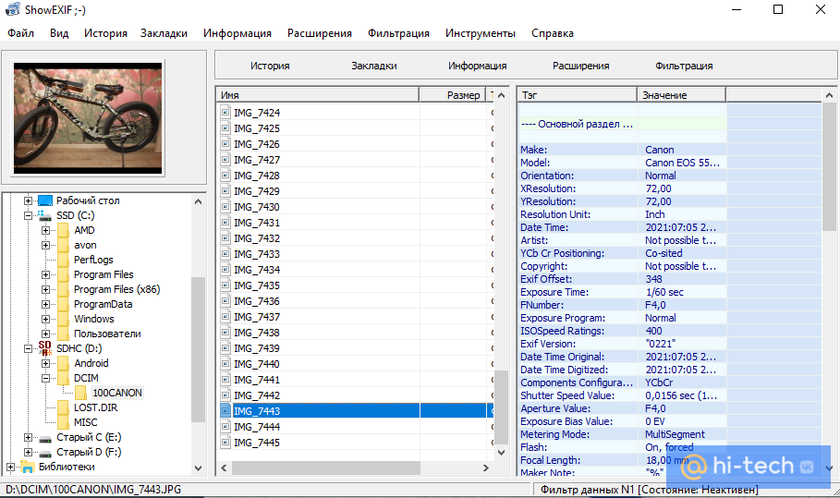This screenshot has width=840, height=498.
Task: Select the LOST.DIR folder icon
Action: [64, 408]
